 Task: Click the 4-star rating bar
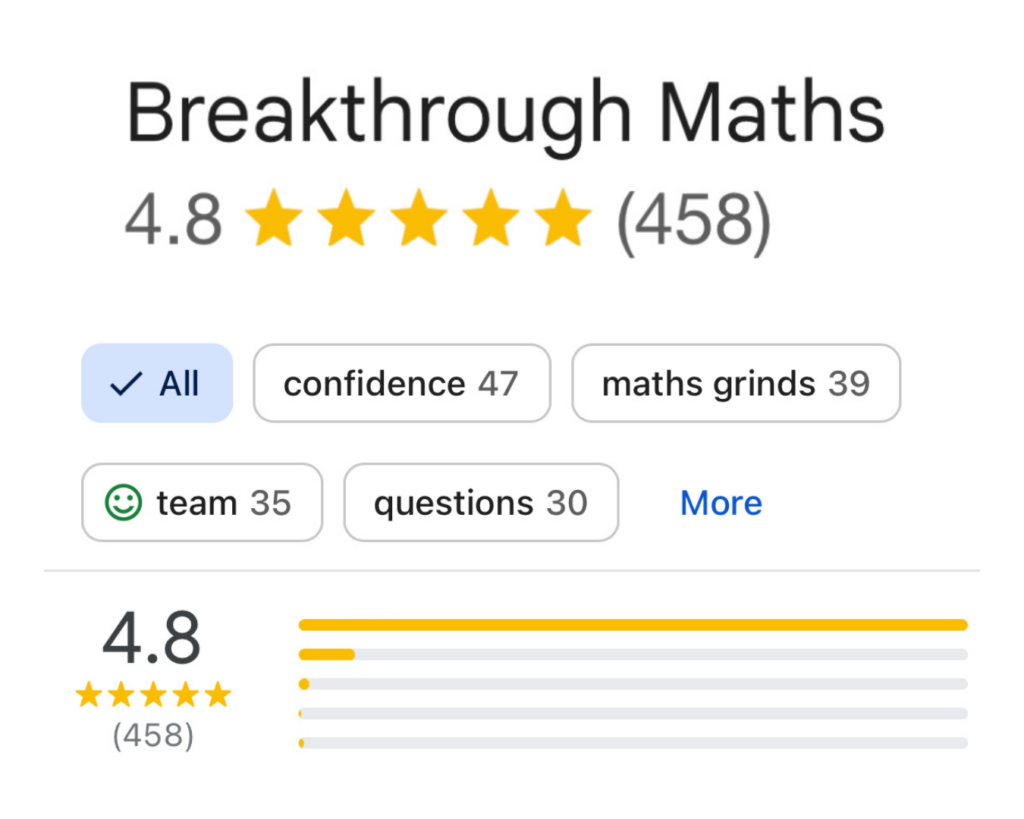[633, 653]
